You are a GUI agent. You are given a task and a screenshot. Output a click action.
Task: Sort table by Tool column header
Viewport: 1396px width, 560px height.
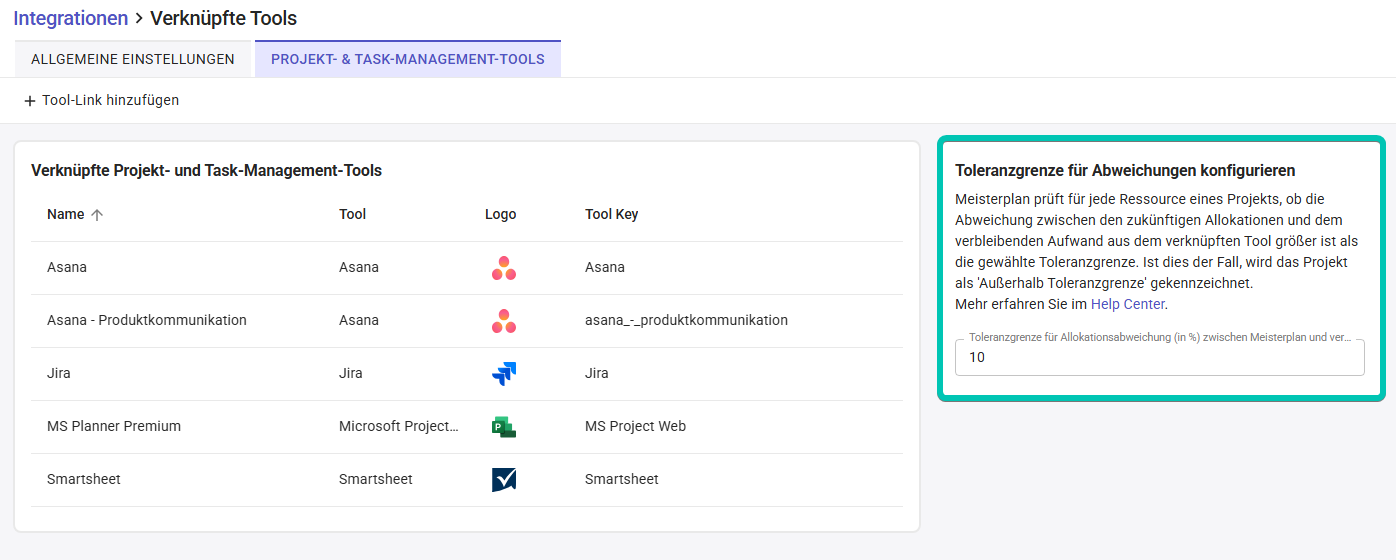(x=353, y=214)
